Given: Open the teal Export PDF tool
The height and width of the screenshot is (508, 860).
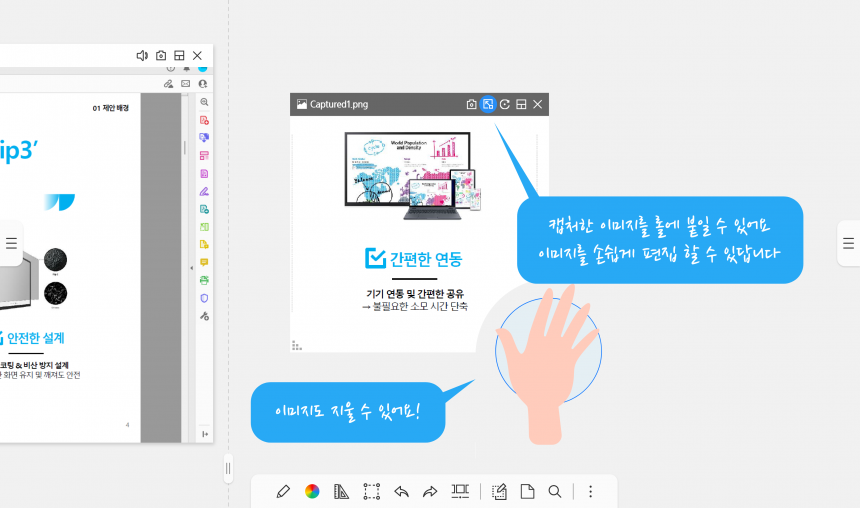Looking at the screenshot, I should click(204, 209).
